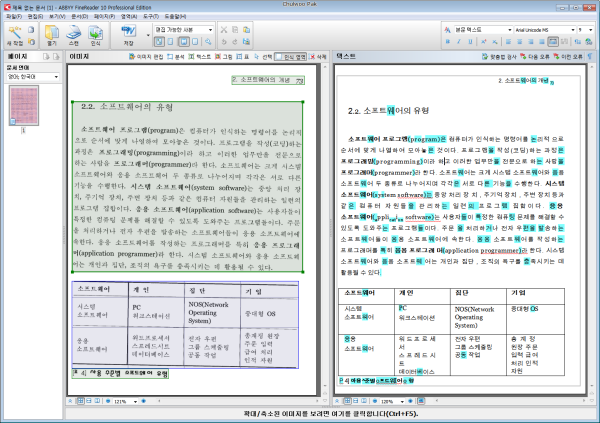The width and height of the screenshot is (600, 423).
Task: Click the 인식 (Read) recognition icon
Action: click(x=95, y=33)
